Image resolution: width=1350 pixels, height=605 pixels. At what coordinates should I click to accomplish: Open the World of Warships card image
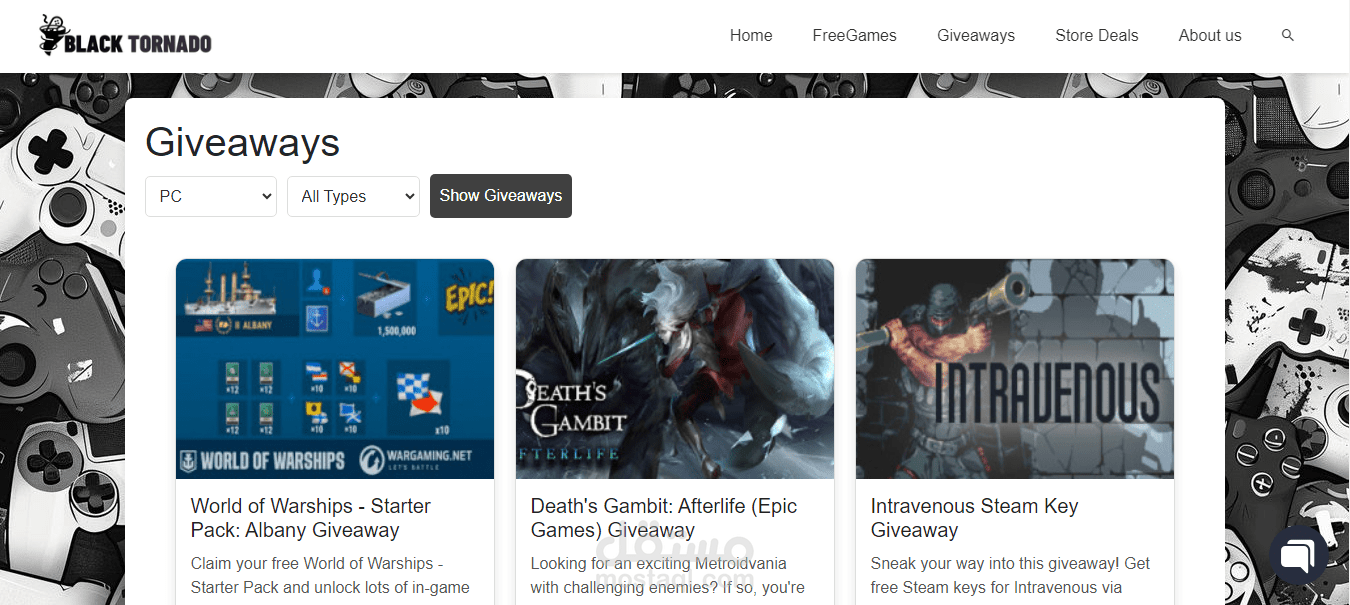335,369
